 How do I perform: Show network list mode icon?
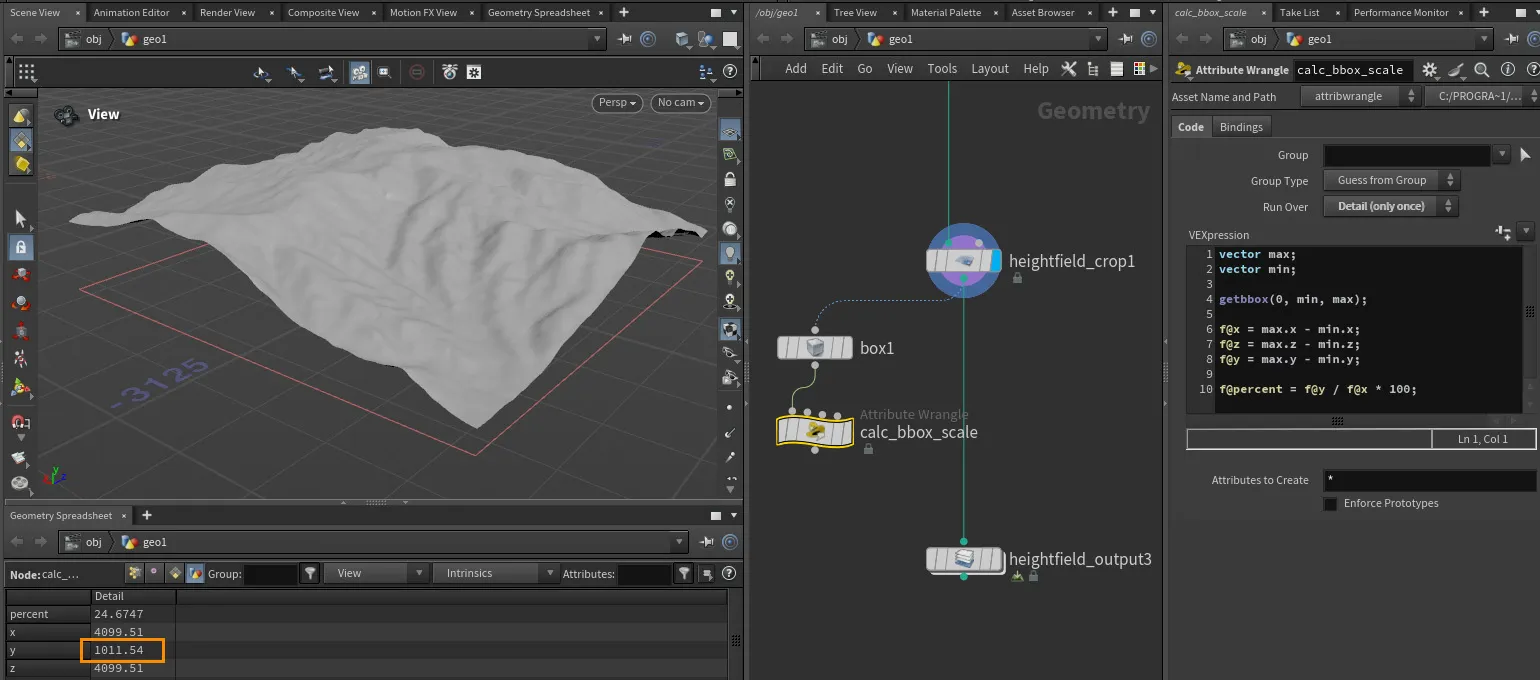1115,68
